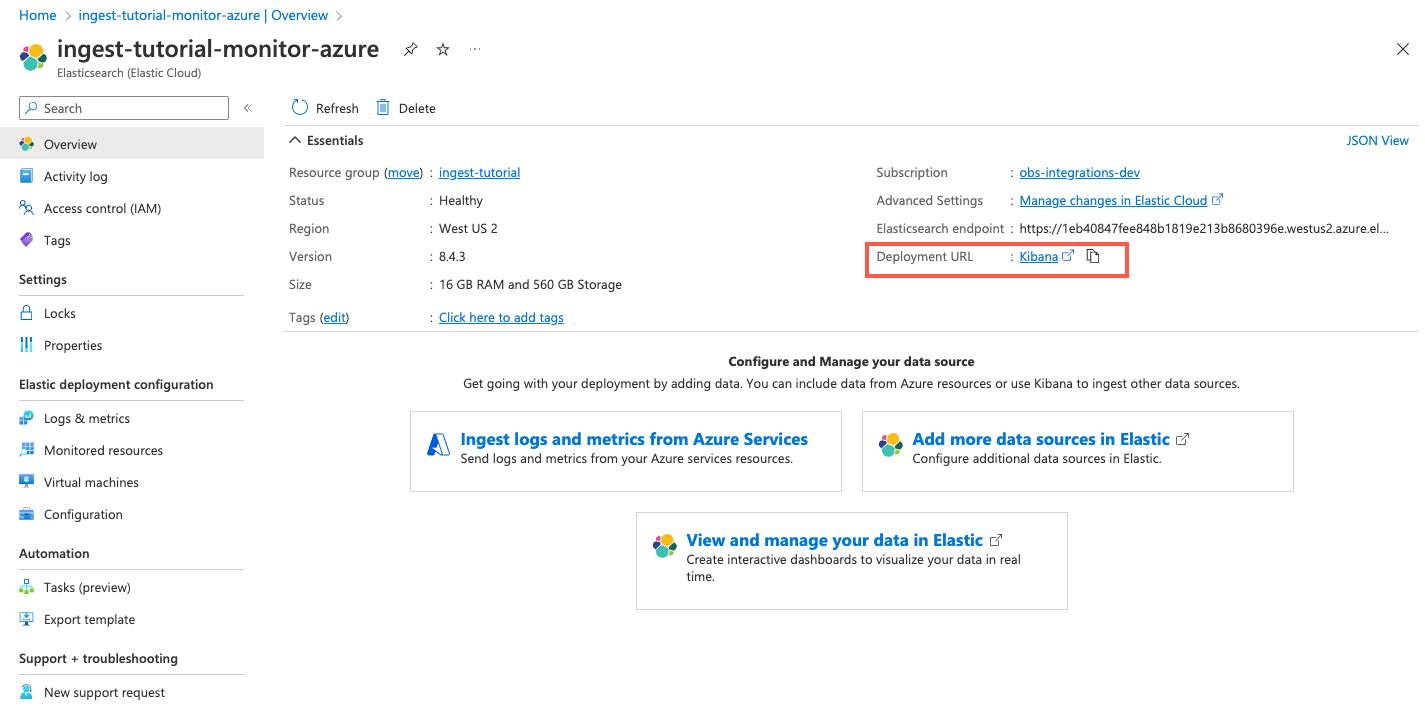The width and height of the screenshot is (1425, 707).
Task: Switch to JSON View of essentials
Action: [1377, 140]
